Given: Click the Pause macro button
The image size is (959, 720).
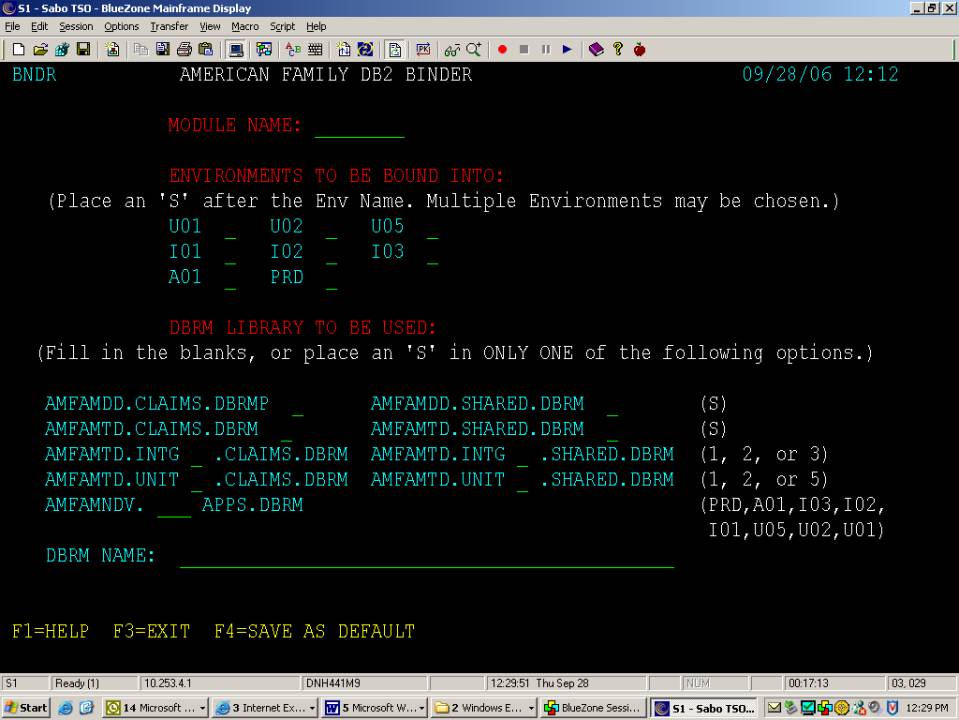Looking at the screenshot, I should pos(546,50).
